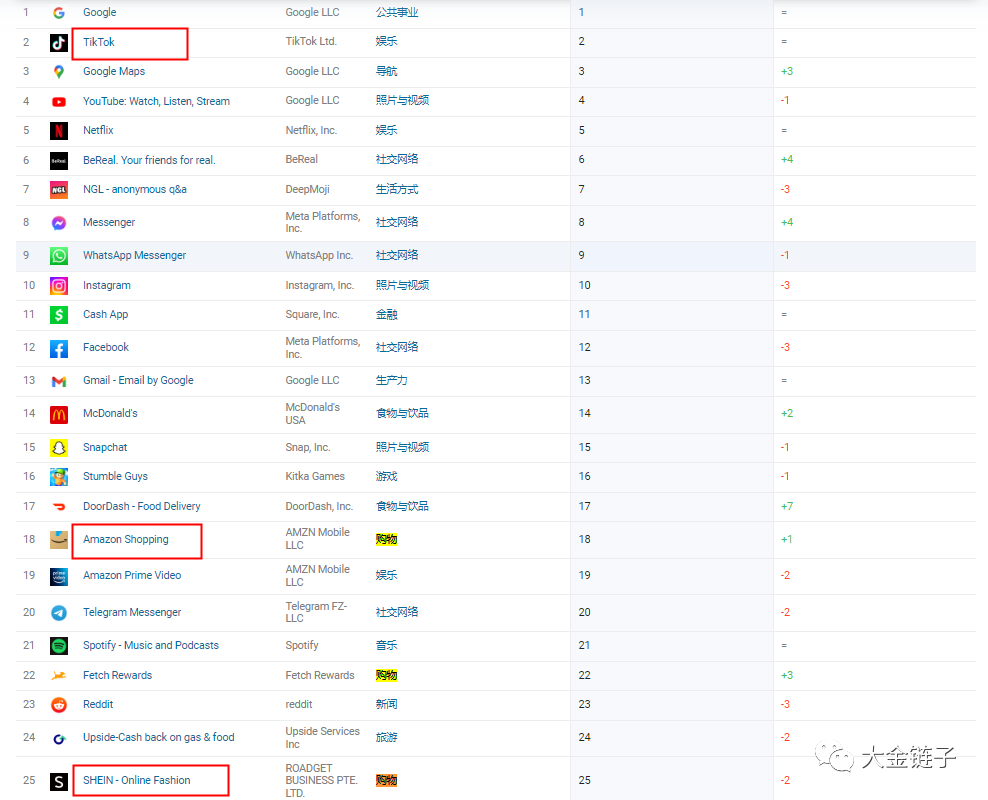988x800 pixels.
Task: Open the Google Maps link
Action: click(114, 71)
